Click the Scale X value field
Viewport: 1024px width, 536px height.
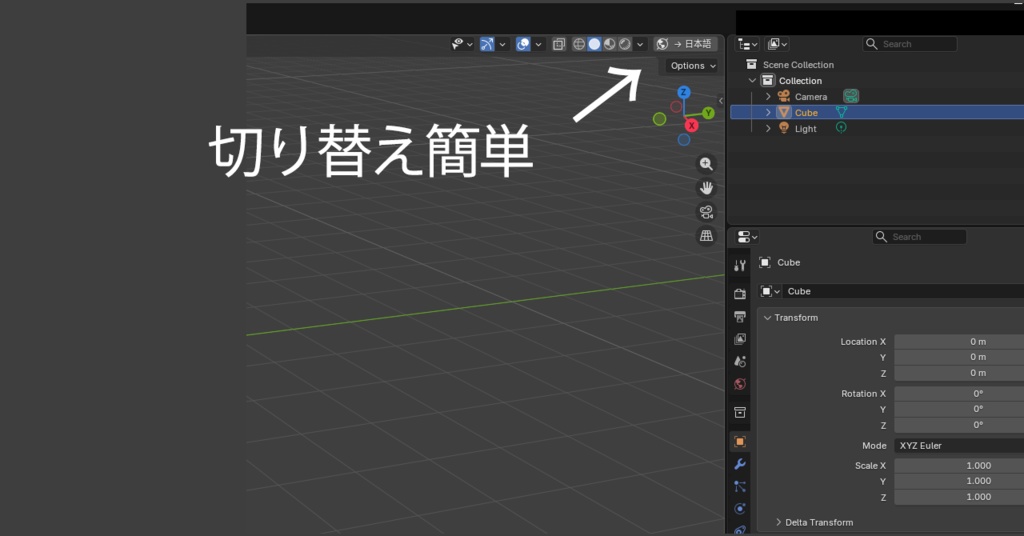[959, 465]
